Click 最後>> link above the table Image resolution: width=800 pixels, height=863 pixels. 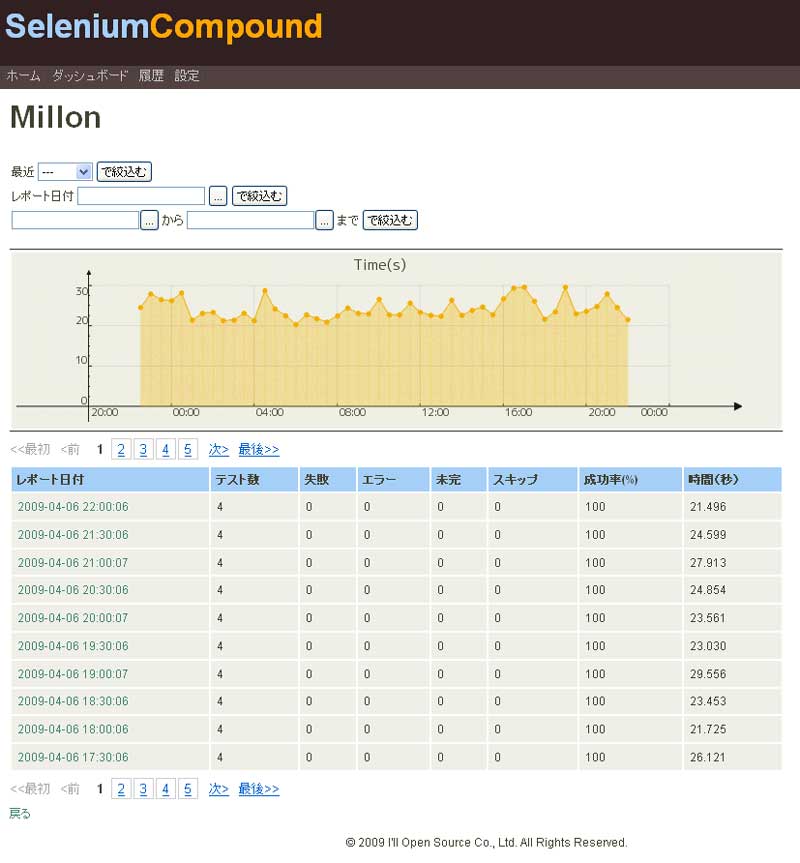tap(259, 450)
